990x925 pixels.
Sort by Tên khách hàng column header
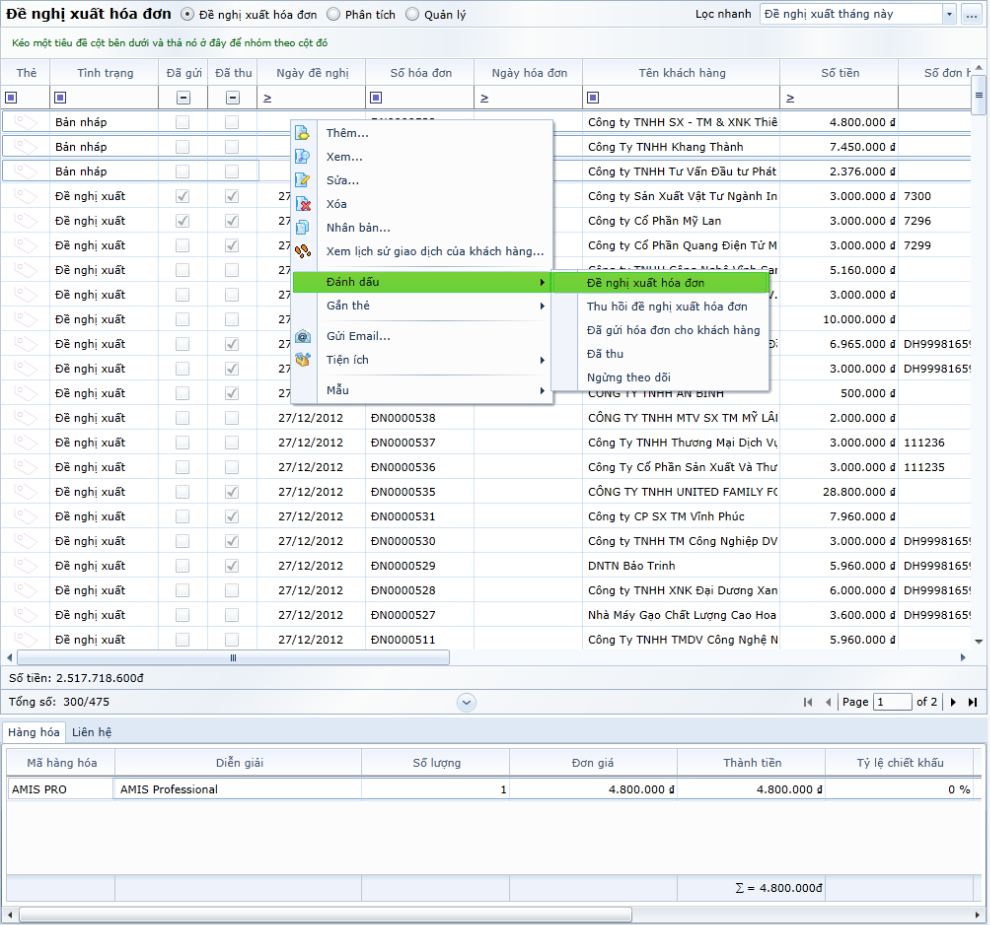click(x=682, y=73)
